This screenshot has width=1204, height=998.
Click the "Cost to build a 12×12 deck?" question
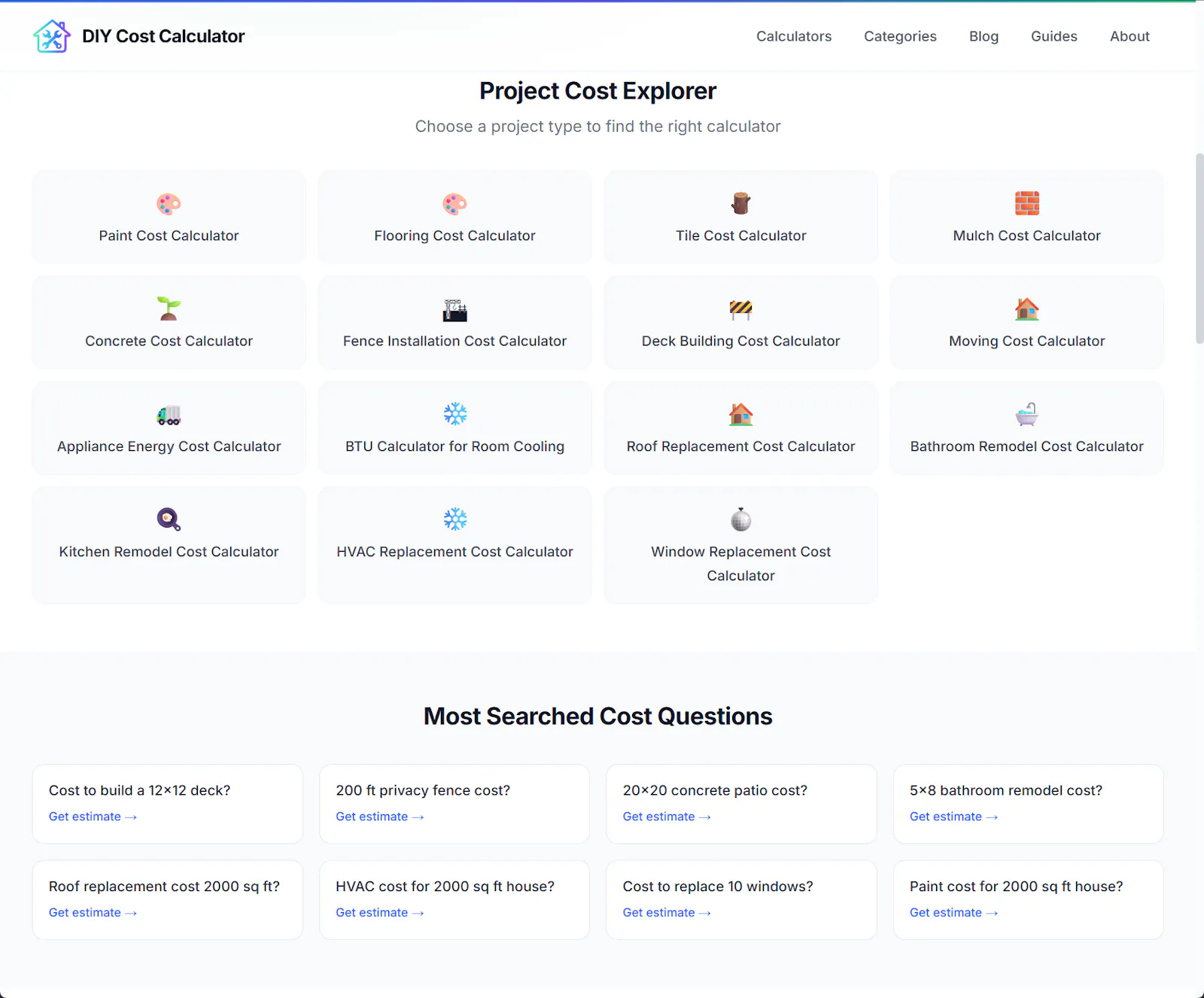(x=140, y=790)
